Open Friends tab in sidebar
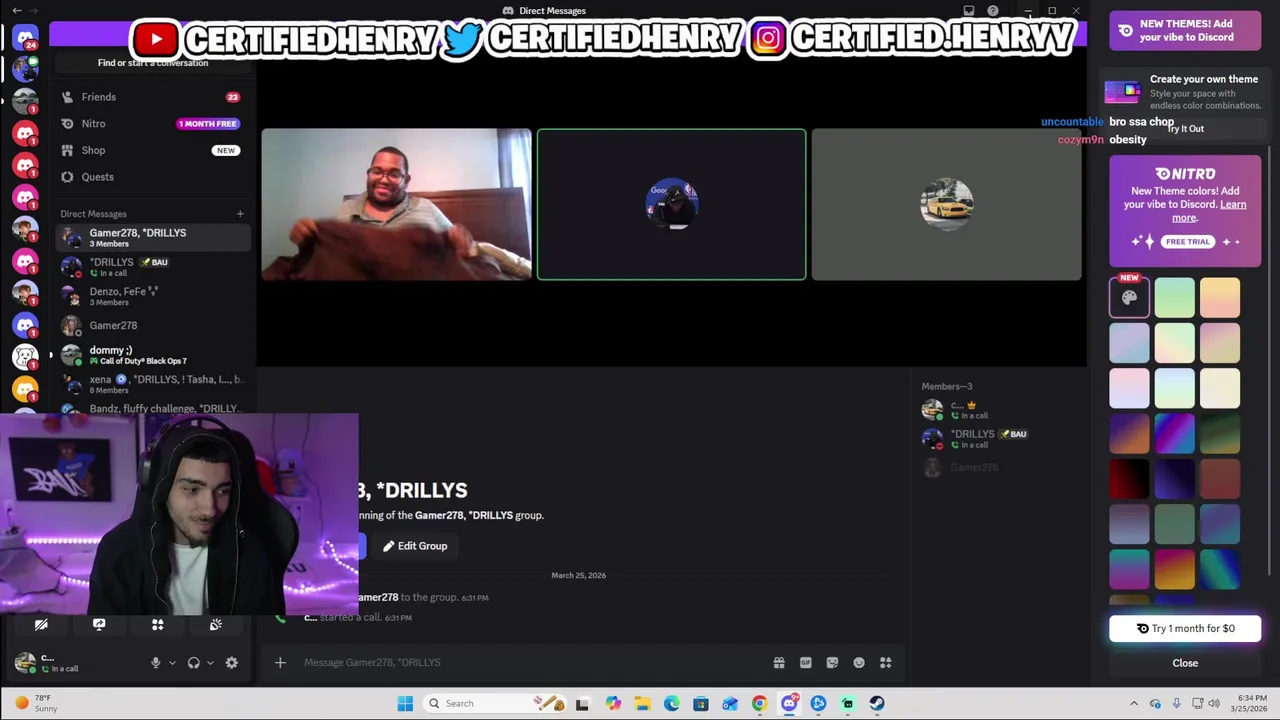Screen dimensions: 1280x720 152,97
